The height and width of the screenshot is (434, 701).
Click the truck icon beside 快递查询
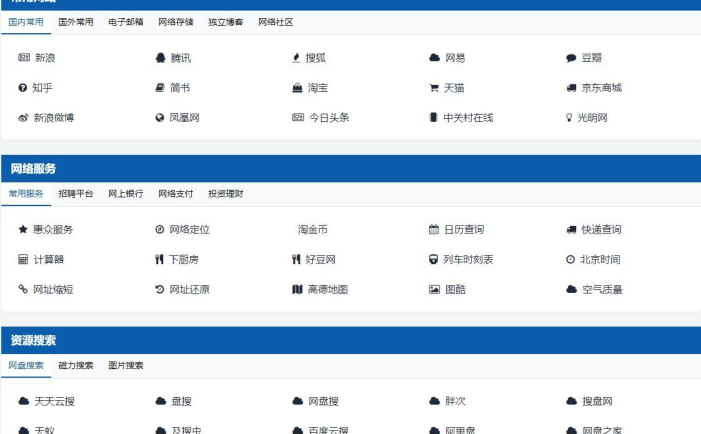pyautogui.click(x=571, y=230)
